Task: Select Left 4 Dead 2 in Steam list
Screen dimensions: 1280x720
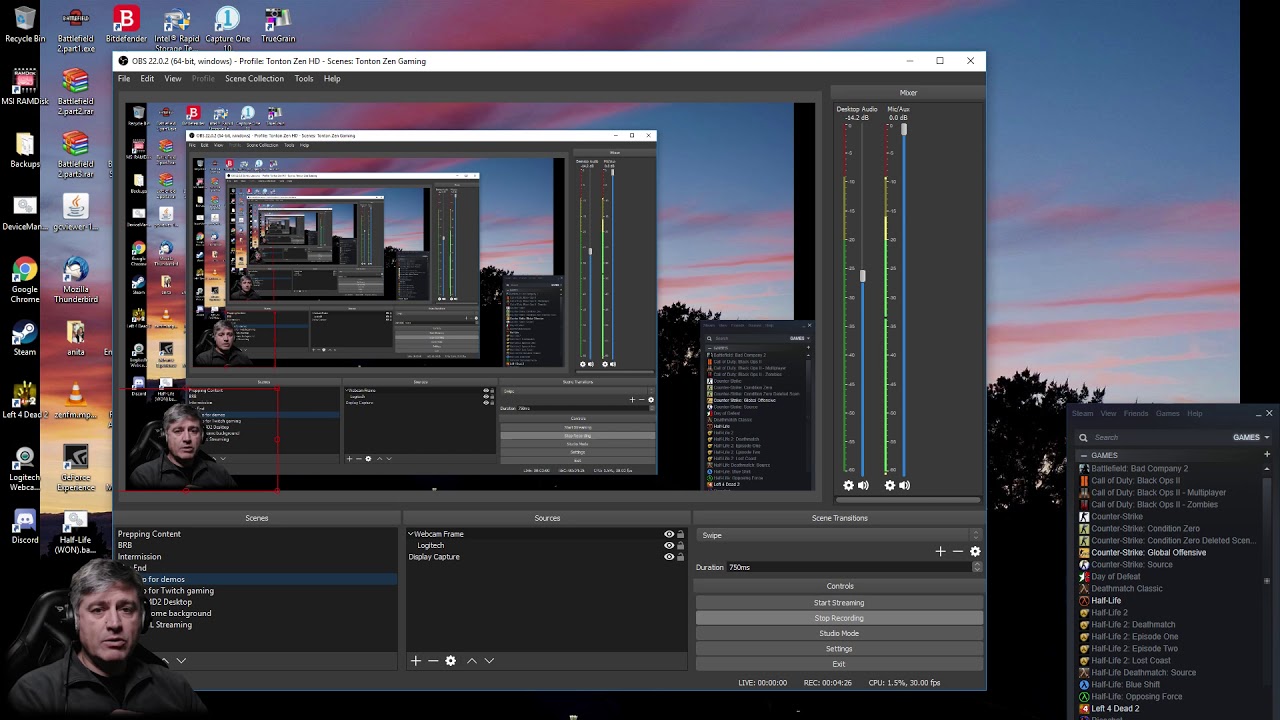Action: point(1115,709)
